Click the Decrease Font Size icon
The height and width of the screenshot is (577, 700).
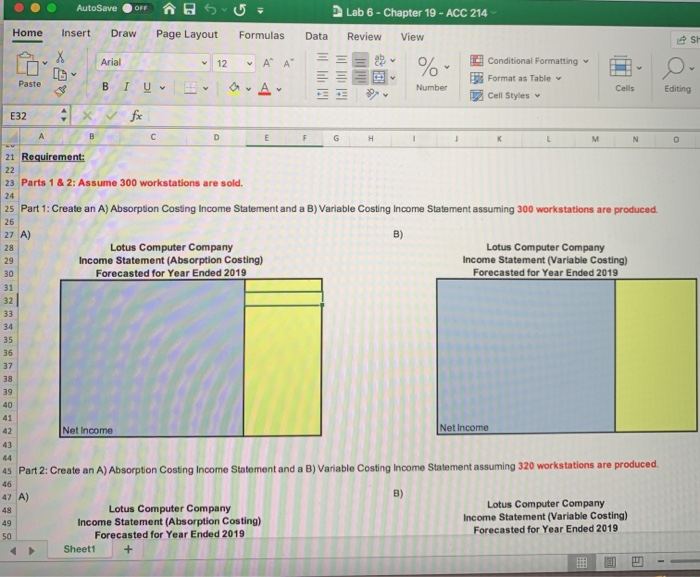289,64
